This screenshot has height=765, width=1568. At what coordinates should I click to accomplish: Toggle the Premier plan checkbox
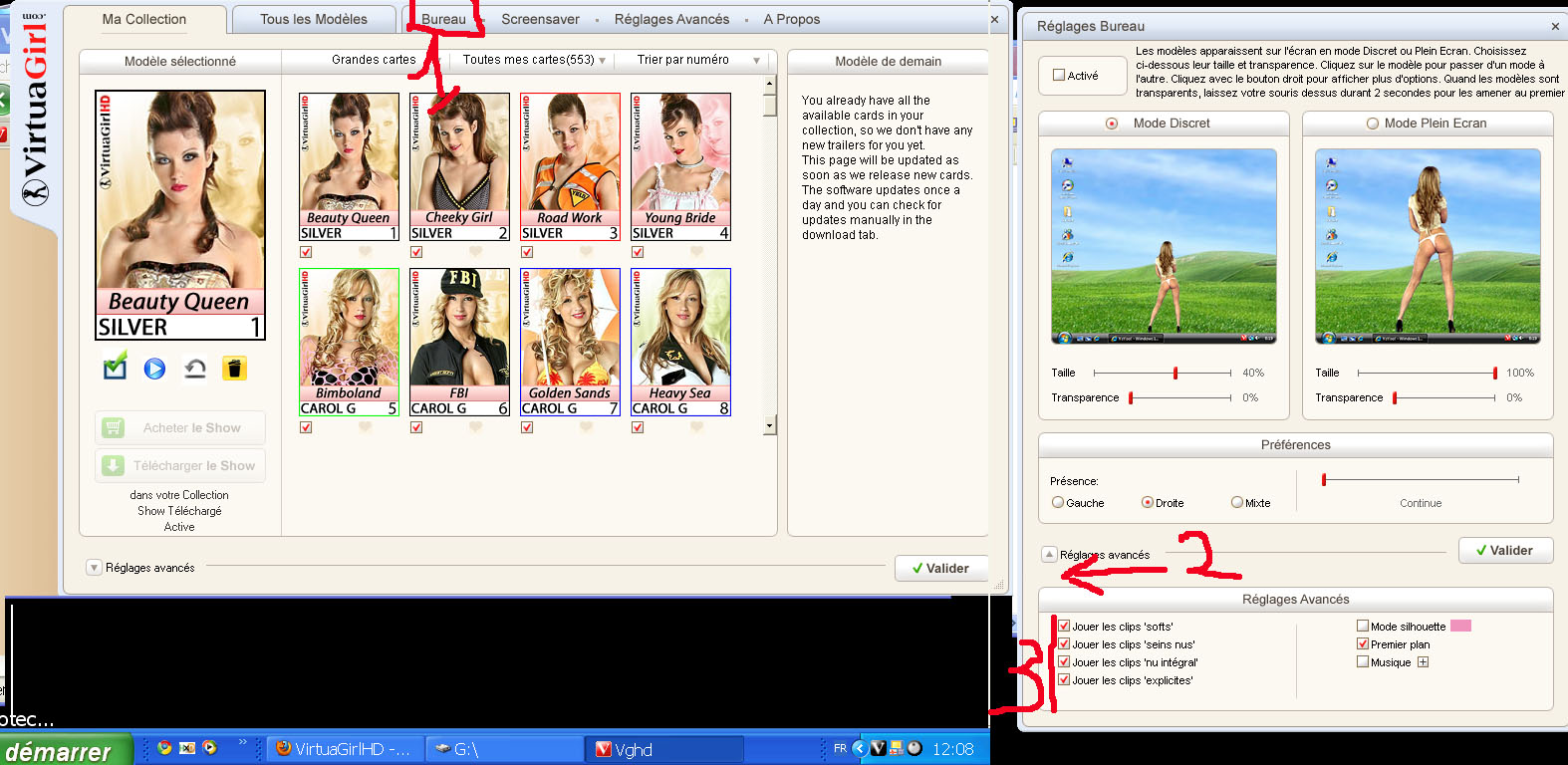1363,644
